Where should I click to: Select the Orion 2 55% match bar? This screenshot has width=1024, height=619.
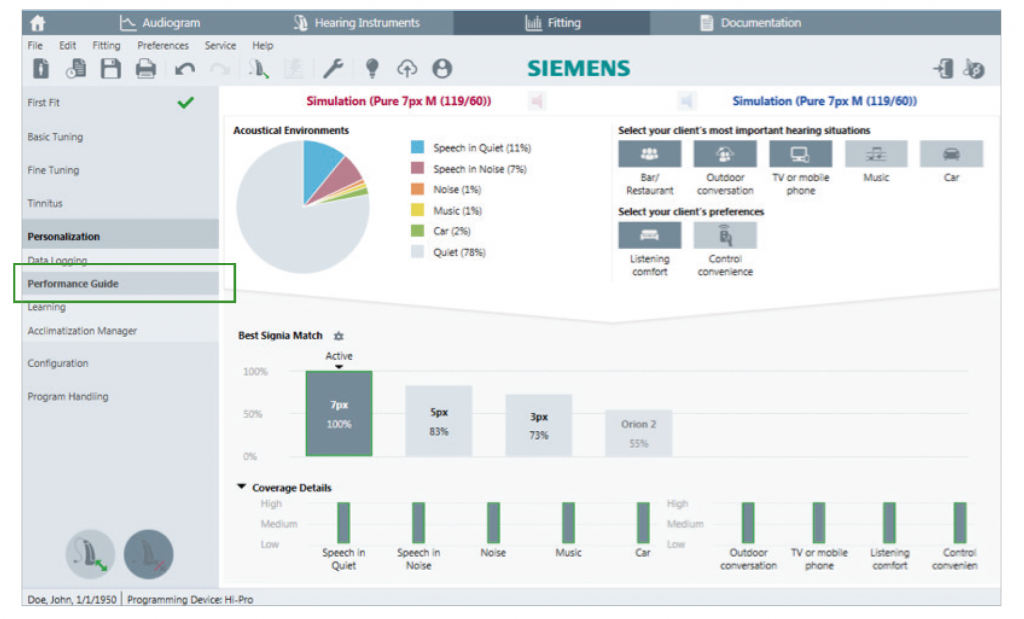[x=638, y=433]
